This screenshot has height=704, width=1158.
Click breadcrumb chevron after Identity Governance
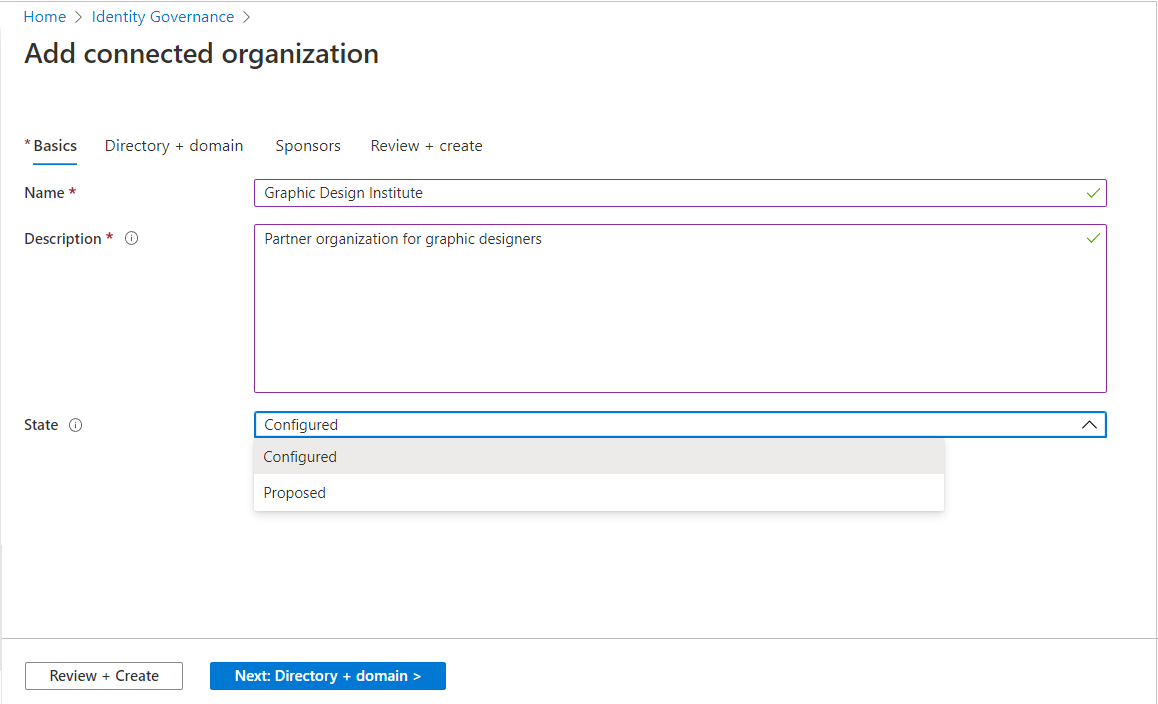(246, 17)
